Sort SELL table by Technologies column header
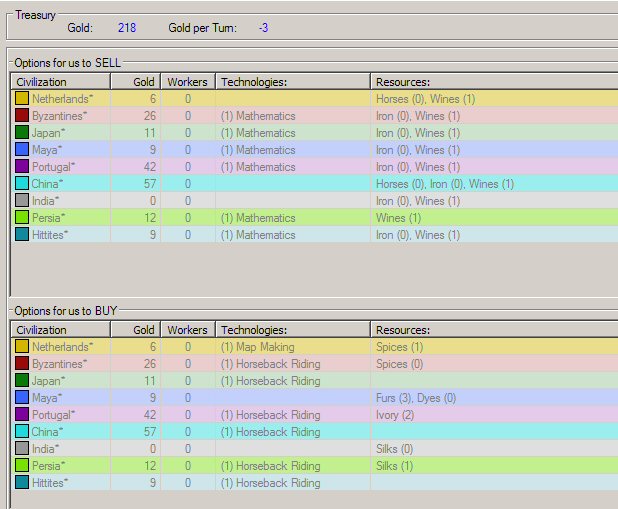Viewport: 618px width, 509px height. (293, 82)
